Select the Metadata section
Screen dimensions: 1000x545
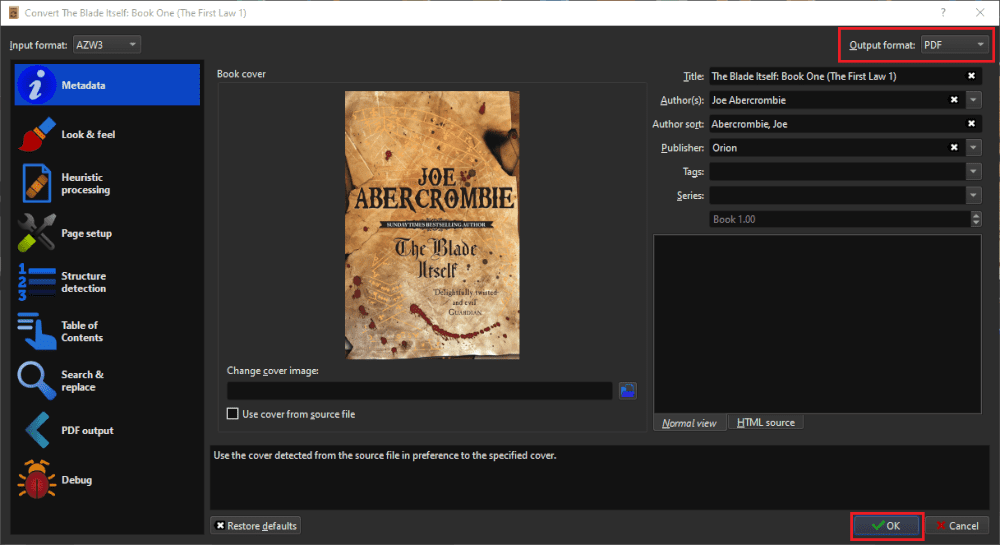coord(107,85)
